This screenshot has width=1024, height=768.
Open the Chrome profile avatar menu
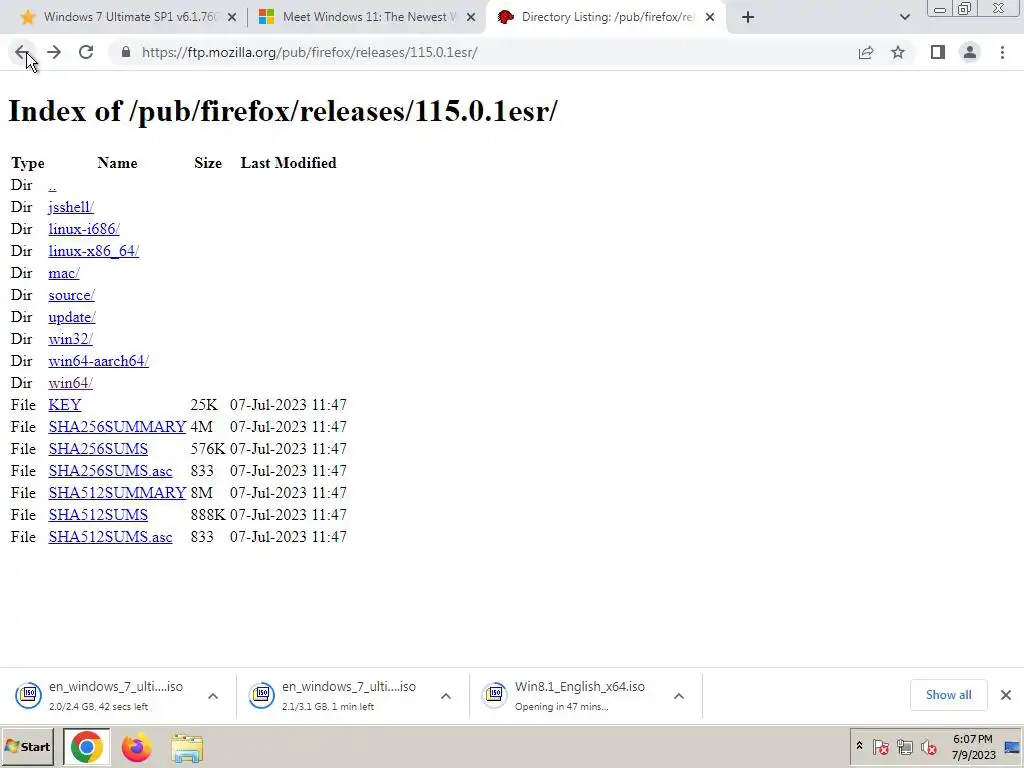tap(970, 52)
